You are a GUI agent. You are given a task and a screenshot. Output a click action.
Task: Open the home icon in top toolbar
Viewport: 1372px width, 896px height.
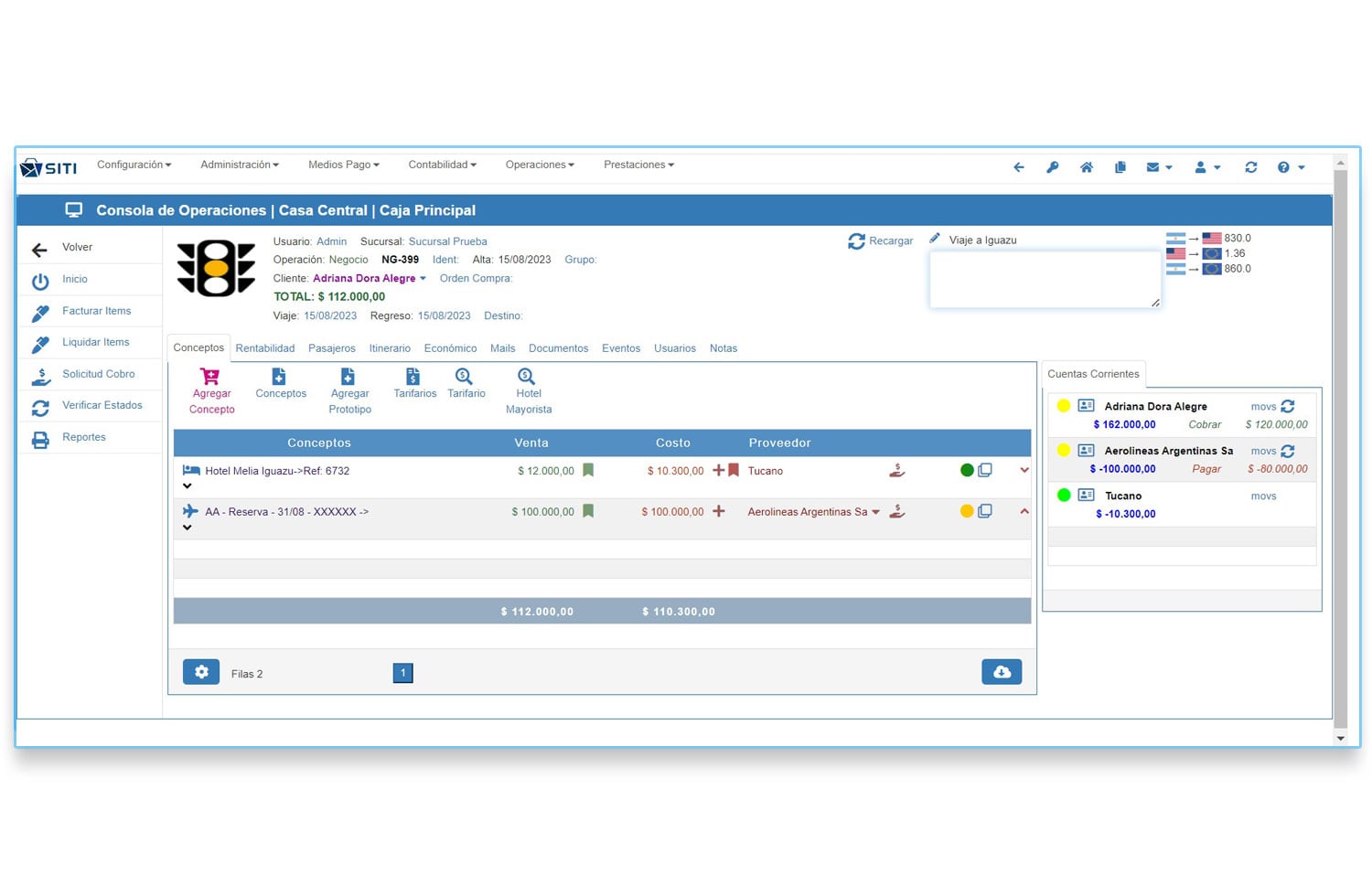pyautogui.click(x=1087, y=167)
